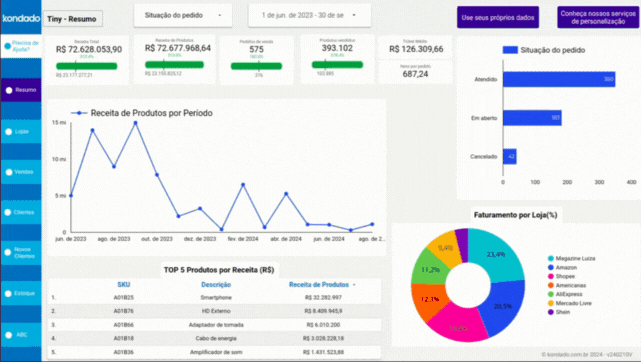Image resolution: width=641 pixels, height=362 pixels.
Task: Click the Produtos vendidos progress bar
Action: (x=337, y=65)
